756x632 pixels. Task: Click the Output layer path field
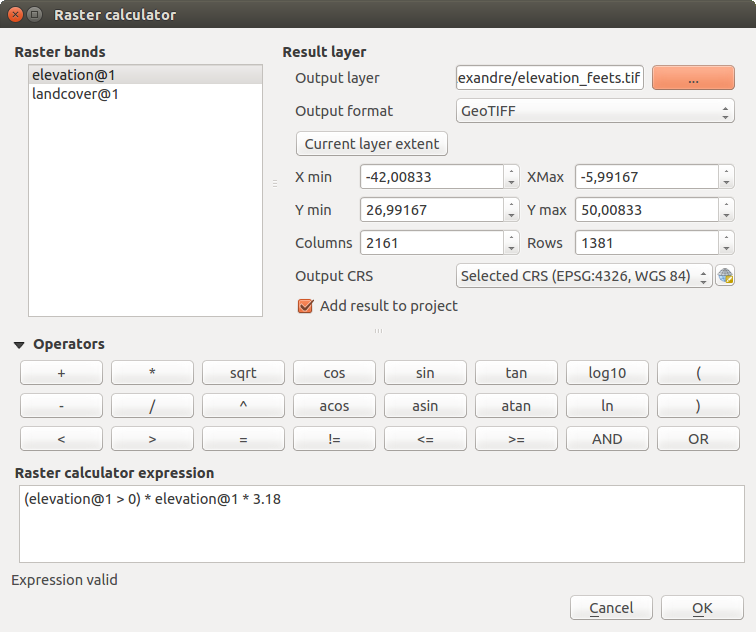tap(550, 78)
